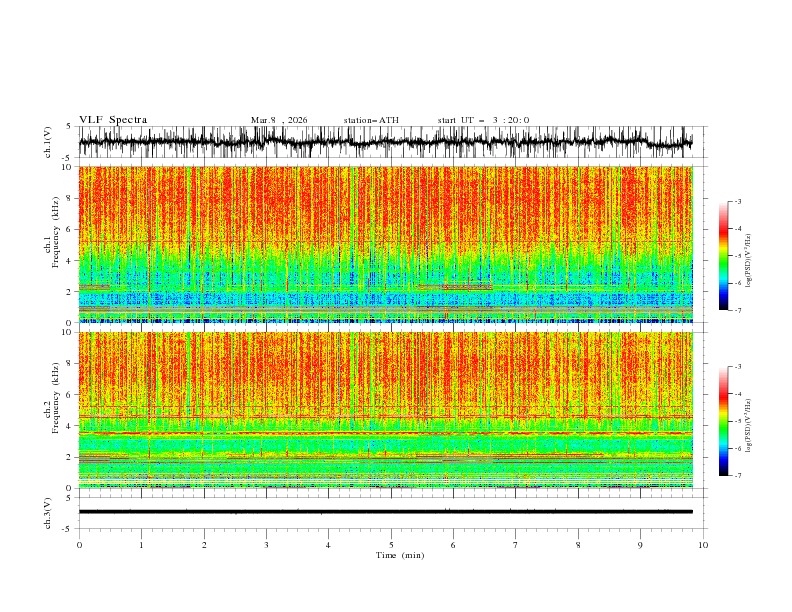
Task: Click the time axis tick label "9"
Action: tap(640, 545)
